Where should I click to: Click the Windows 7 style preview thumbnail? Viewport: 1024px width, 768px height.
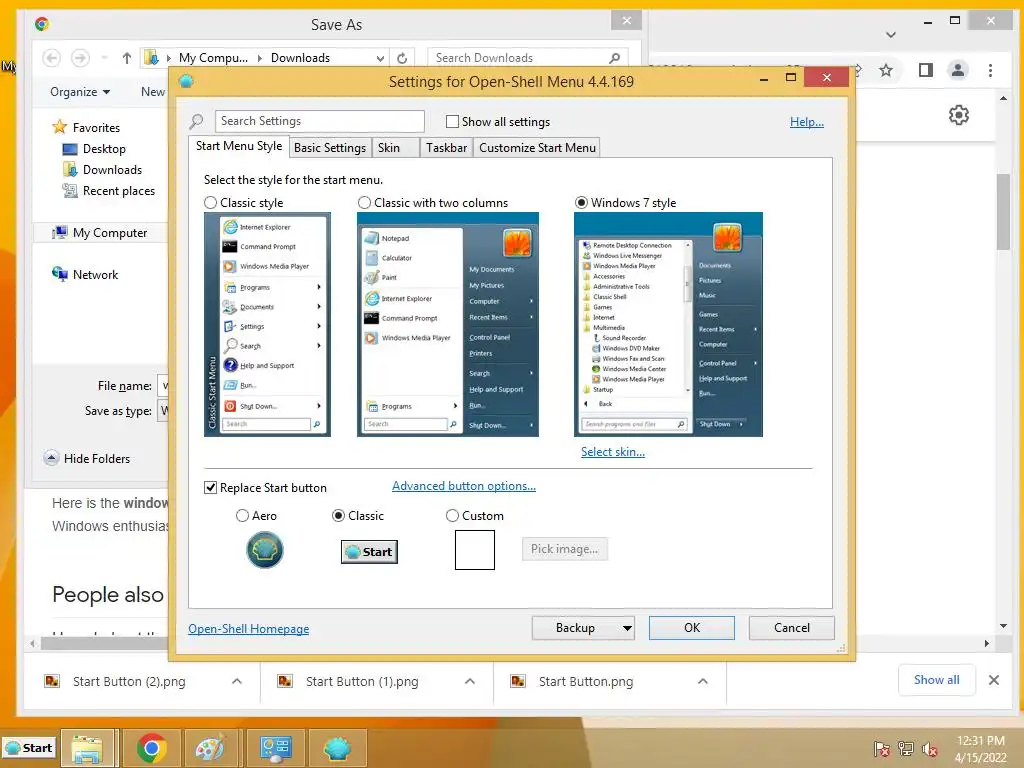coord(668,325)
